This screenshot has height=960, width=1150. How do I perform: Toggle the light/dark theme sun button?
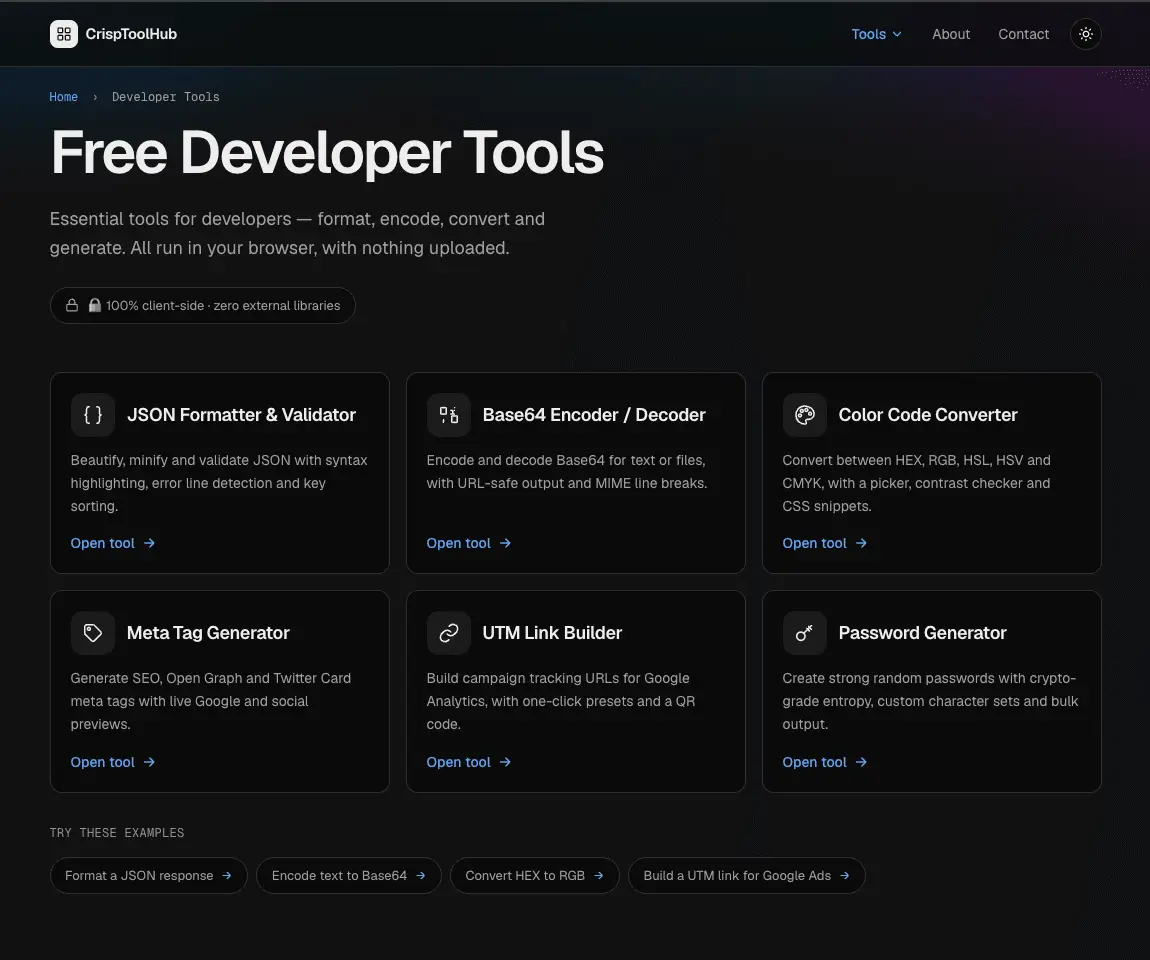[1085, 34]
